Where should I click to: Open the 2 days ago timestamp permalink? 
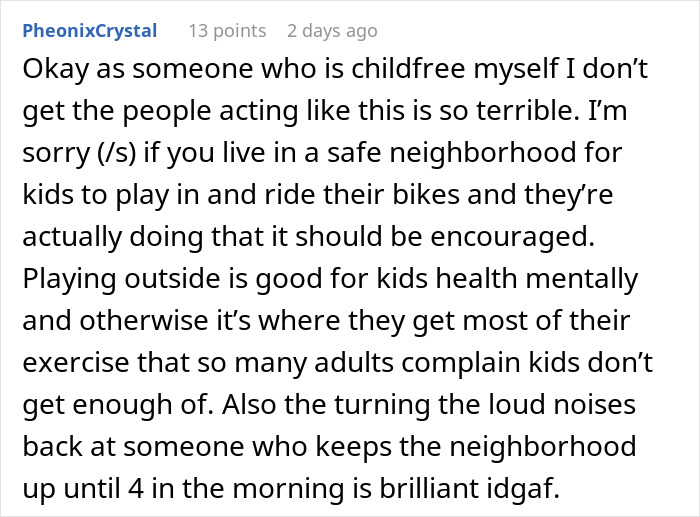332,31
